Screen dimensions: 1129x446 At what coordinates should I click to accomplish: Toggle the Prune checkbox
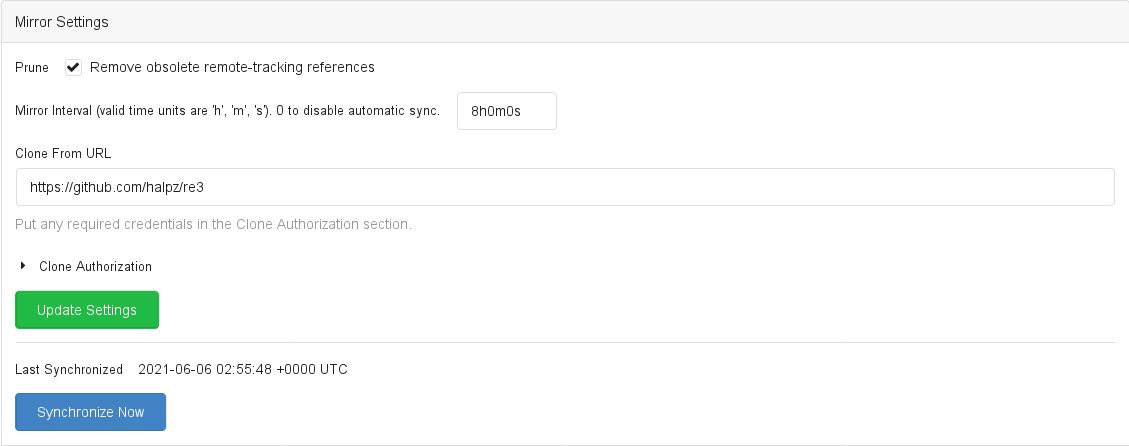coord(73,68)
